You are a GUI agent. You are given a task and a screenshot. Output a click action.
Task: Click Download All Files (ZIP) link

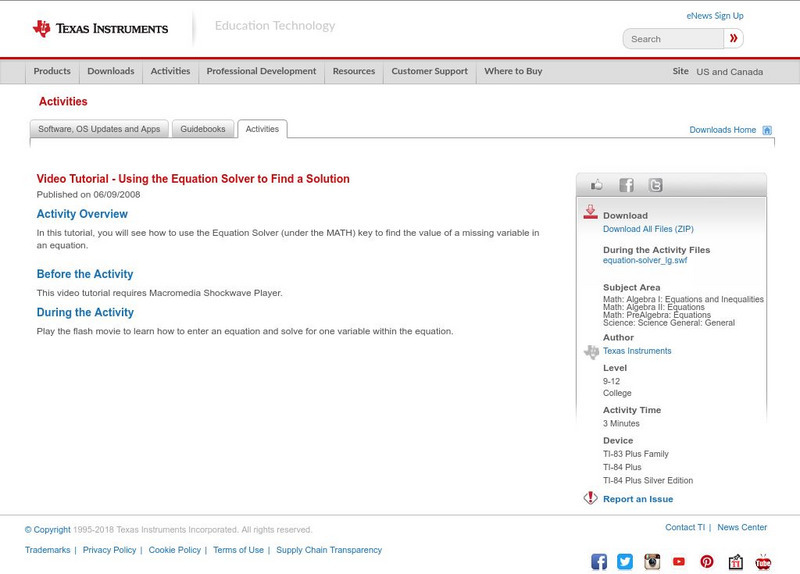pos(648,229)
